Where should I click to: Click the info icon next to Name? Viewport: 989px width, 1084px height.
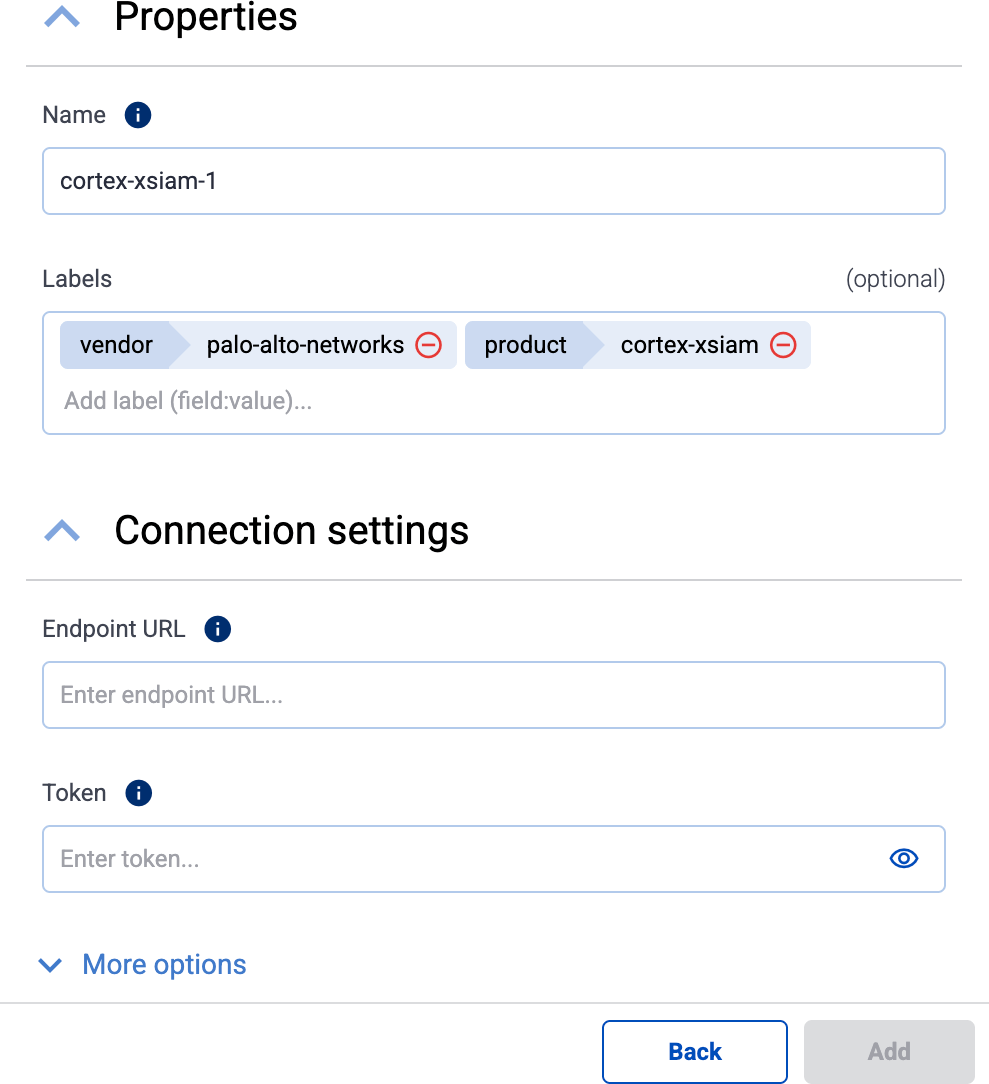[138, 114]
